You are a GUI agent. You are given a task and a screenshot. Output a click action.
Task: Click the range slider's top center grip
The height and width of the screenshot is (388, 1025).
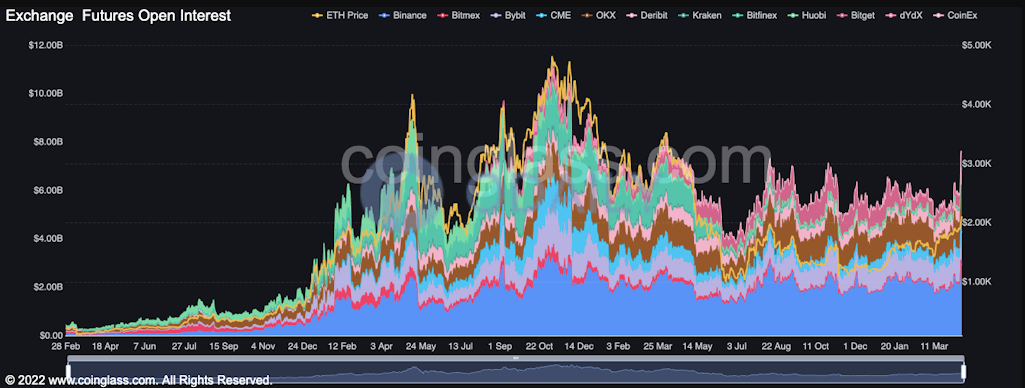click(515, 358)
